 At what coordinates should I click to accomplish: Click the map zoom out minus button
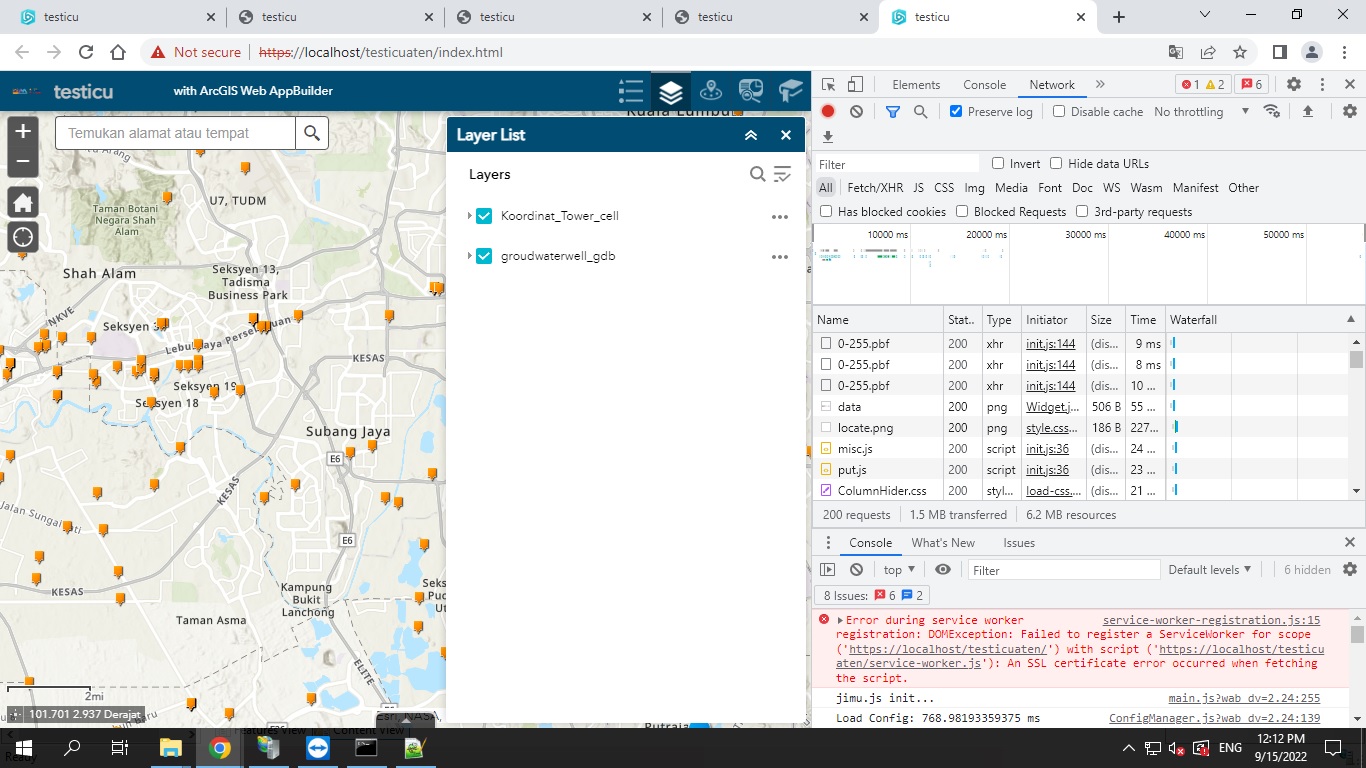click(23, 161)
